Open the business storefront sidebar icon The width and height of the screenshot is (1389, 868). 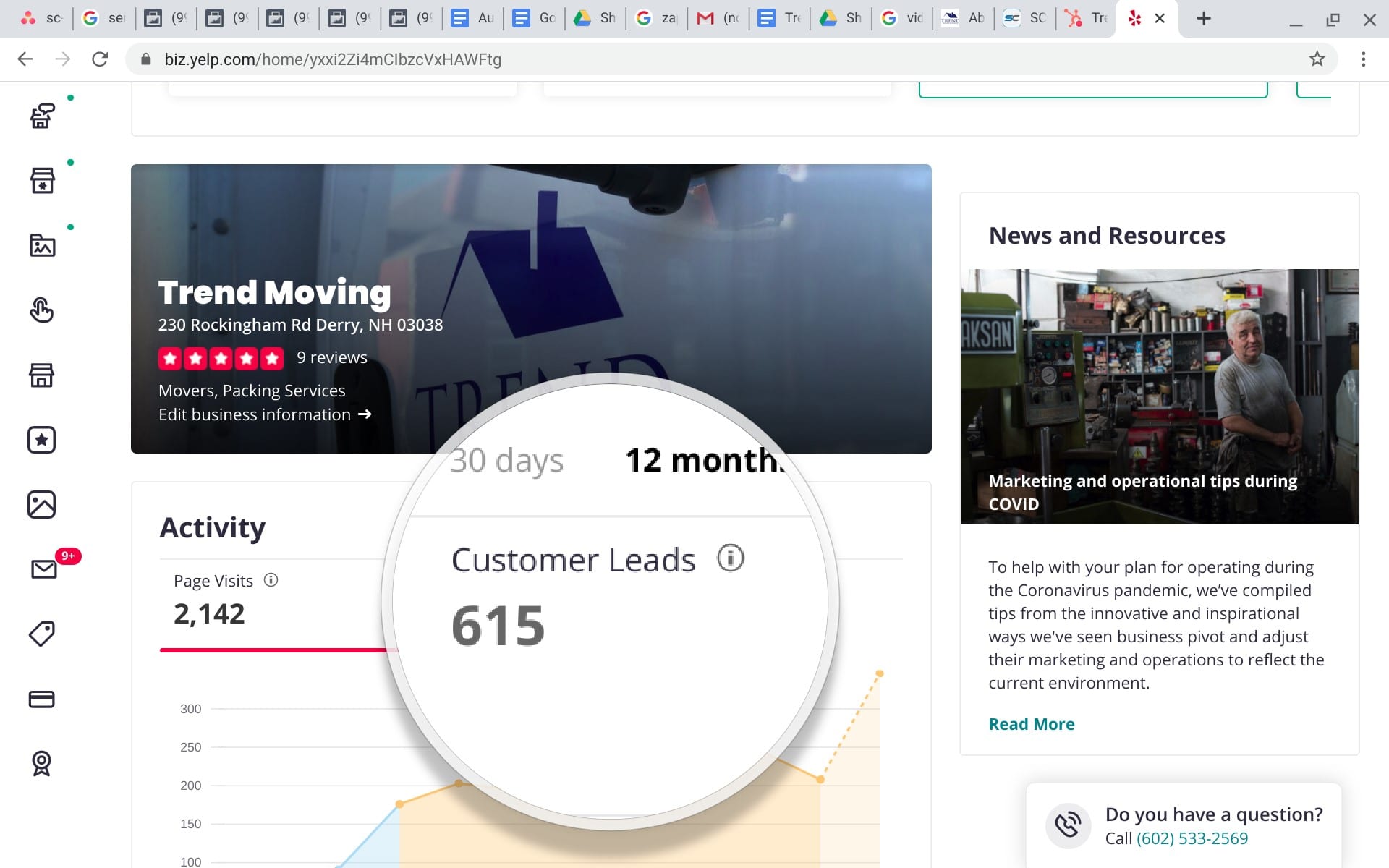coord(42,375)
